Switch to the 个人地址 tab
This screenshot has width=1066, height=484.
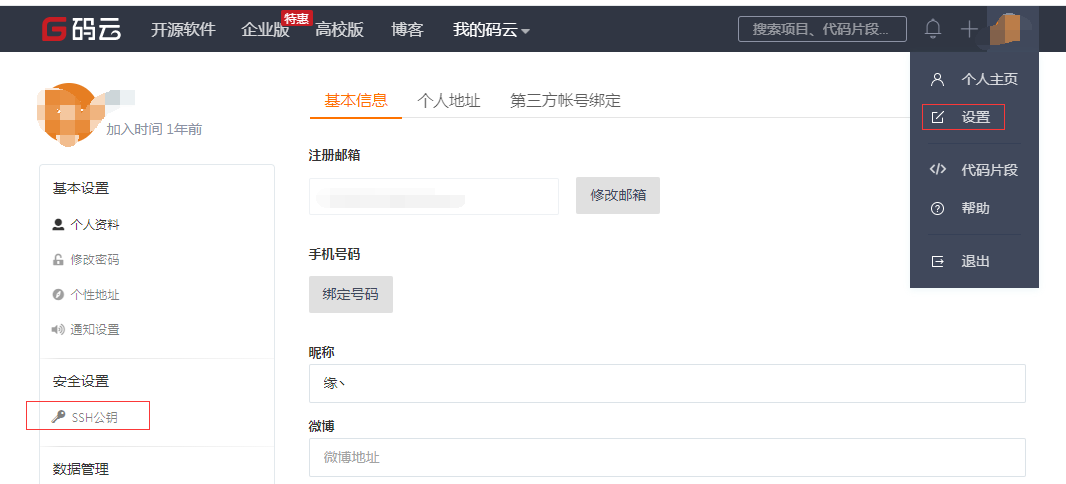[449, 100]
